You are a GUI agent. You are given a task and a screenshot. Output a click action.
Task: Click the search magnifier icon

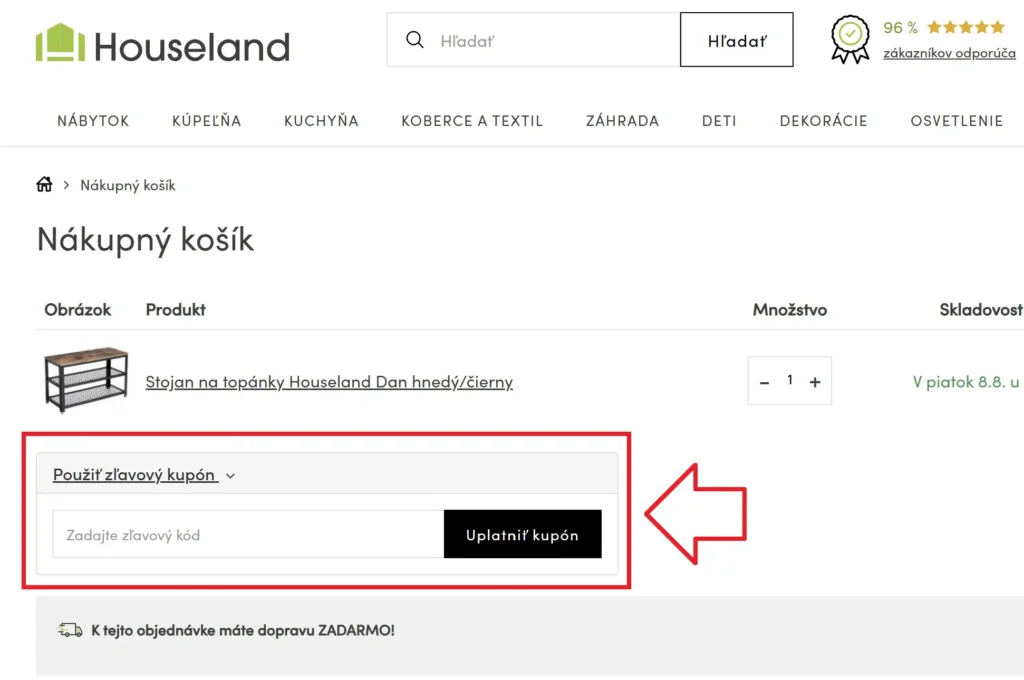414,40
